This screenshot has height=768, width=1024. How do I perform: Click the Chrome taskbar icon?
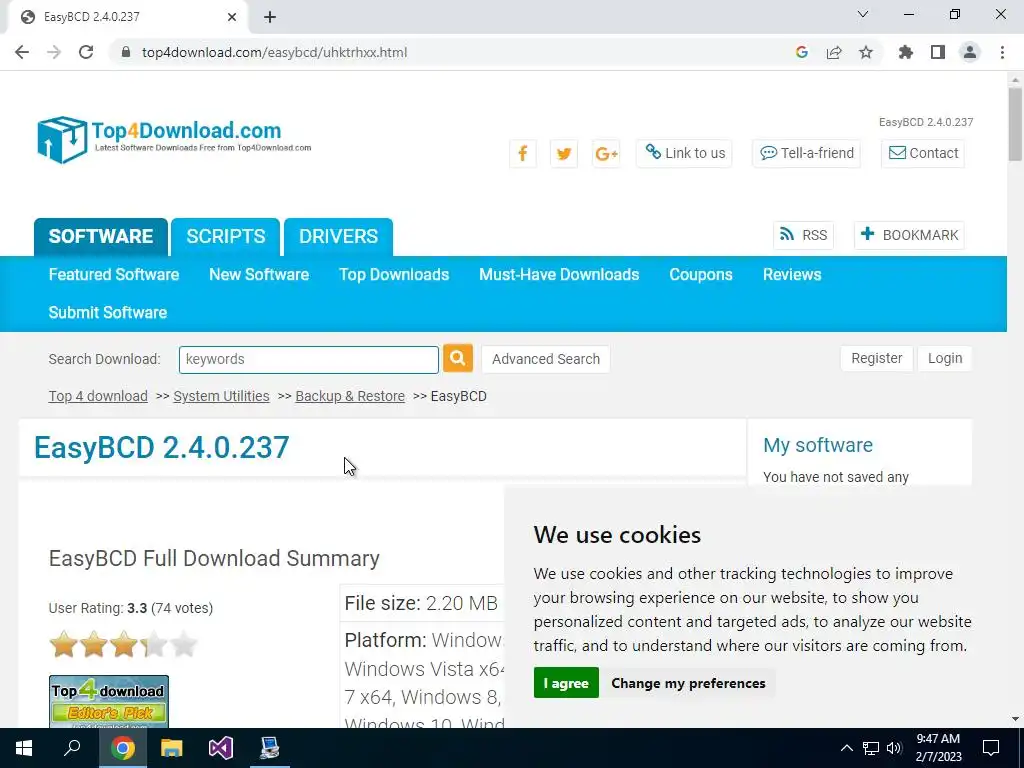point(122,748)
